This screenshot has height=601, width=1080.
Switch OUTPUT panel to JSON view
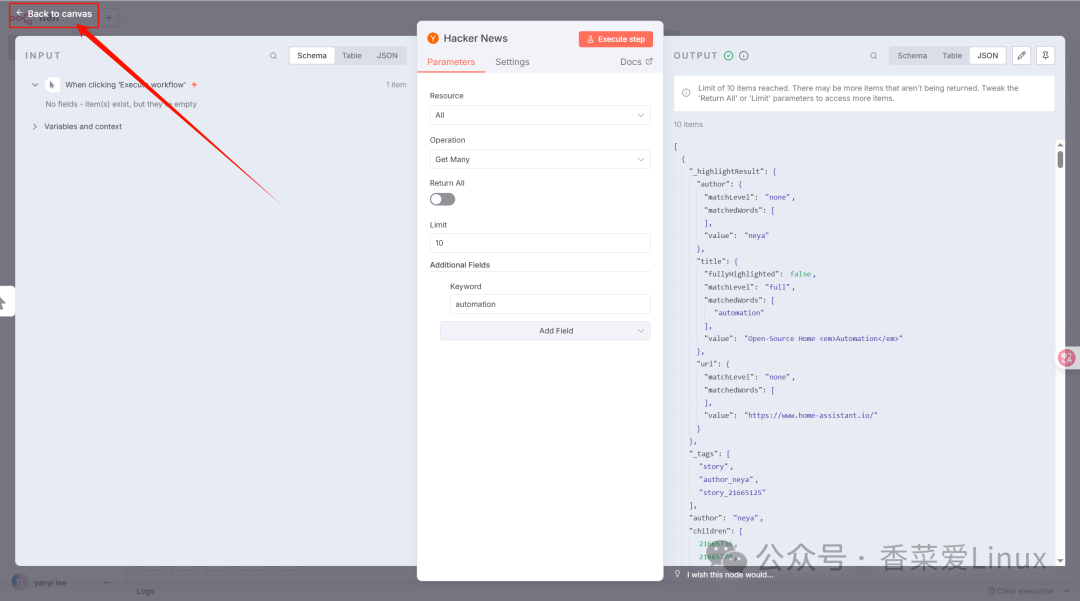pos(988,56)
